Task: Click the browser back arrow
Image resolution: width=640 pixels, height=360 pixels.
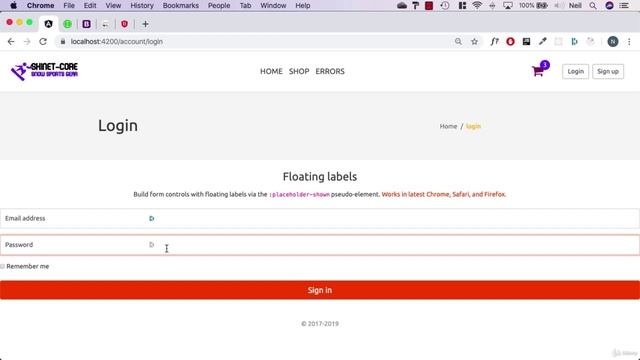Action: point(11,42)
